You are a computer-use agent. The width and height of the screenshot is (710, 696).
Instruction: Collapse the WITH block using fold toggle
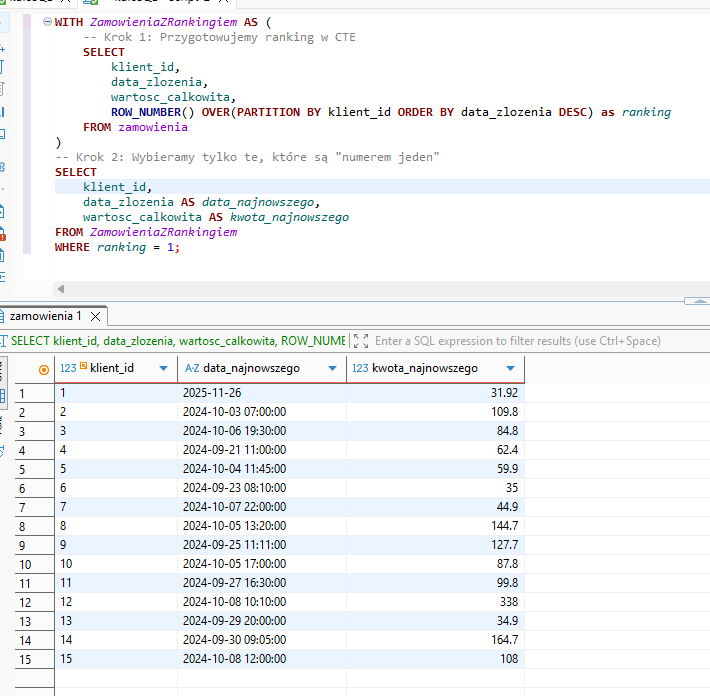coord(47,21)
